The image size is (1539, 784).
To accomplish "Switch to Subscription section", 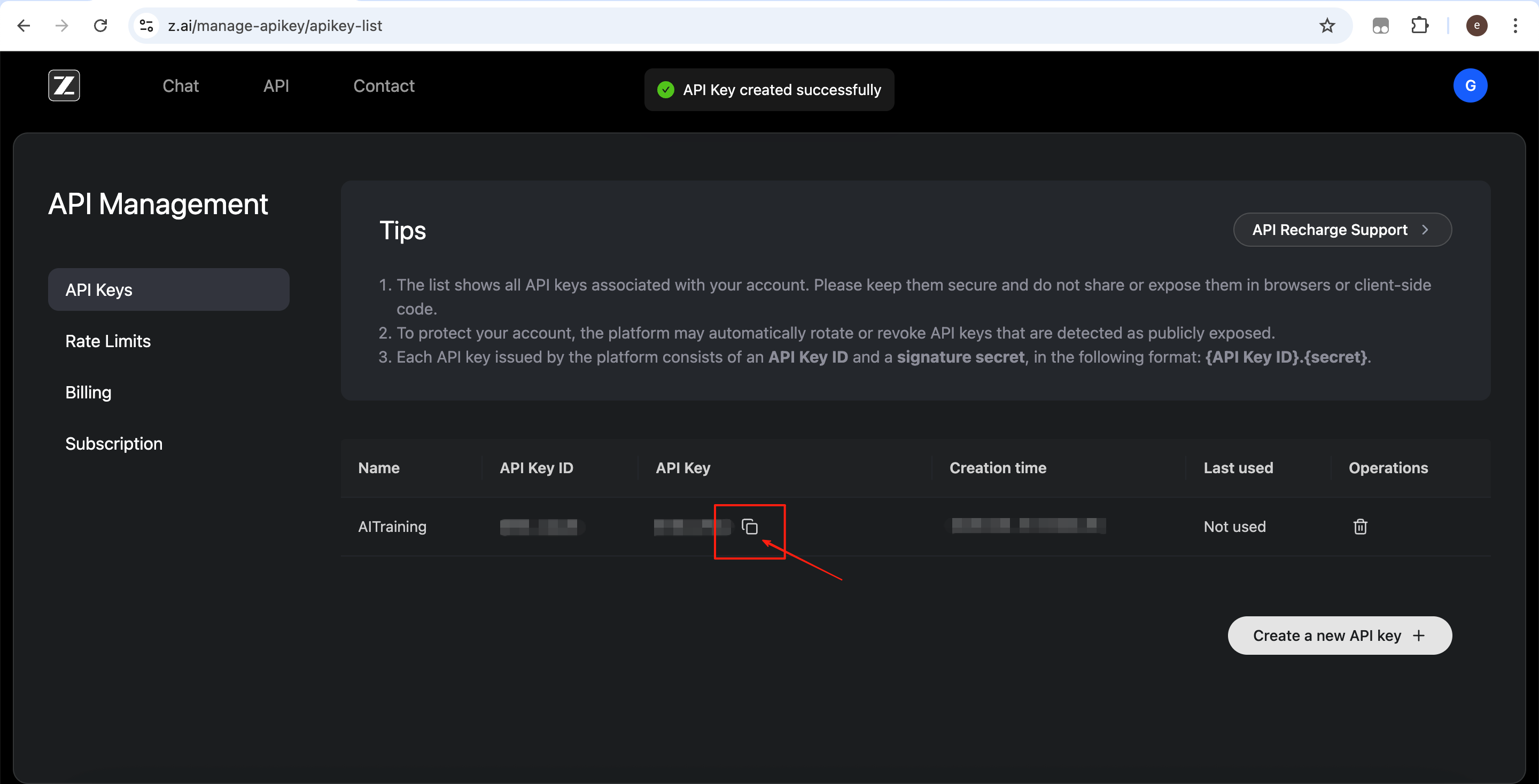I will tap(113, 444).
